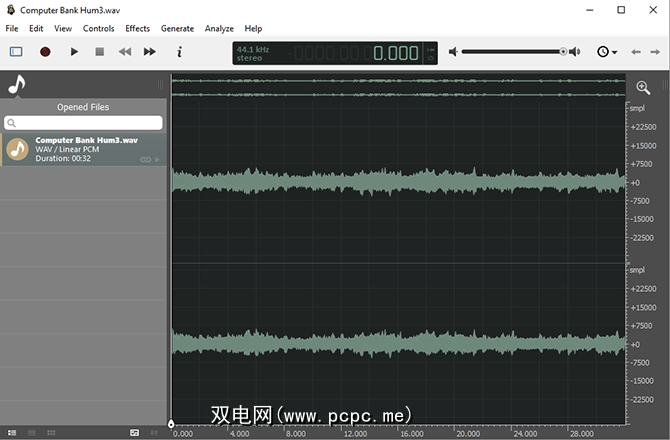This screenshot has width=670, height=440.
Task: Click the volume slider handle
Action: 563,52
